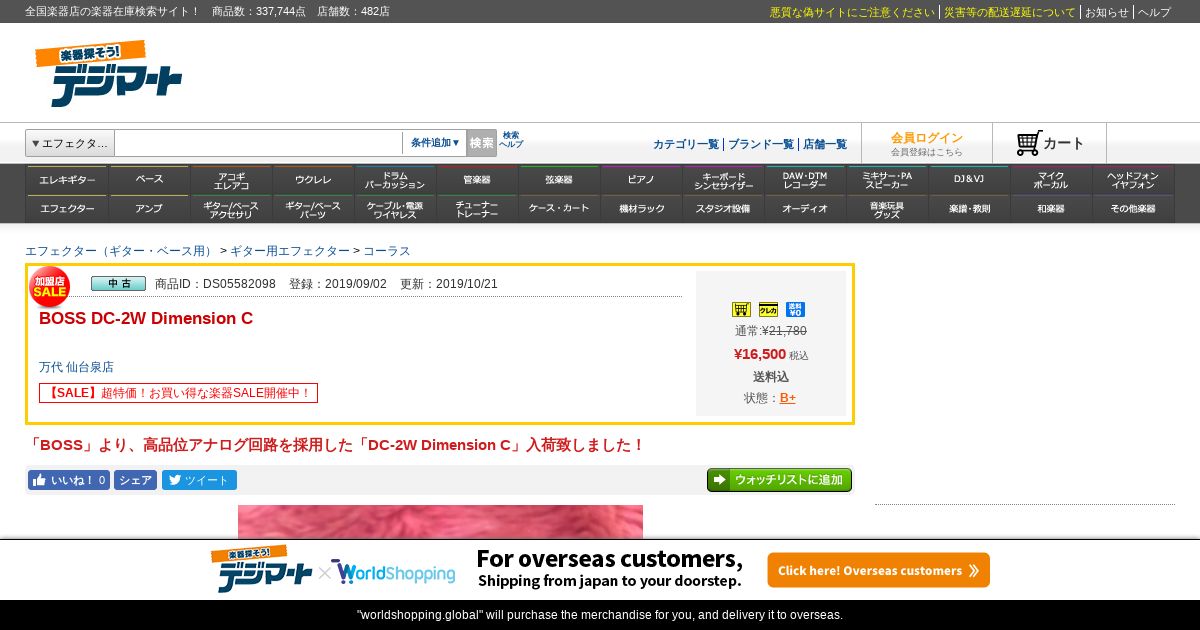This screenshot has height=630, width=1200.
Task: Select the 弦楽器 category tab
Action: tap(559, 180)
